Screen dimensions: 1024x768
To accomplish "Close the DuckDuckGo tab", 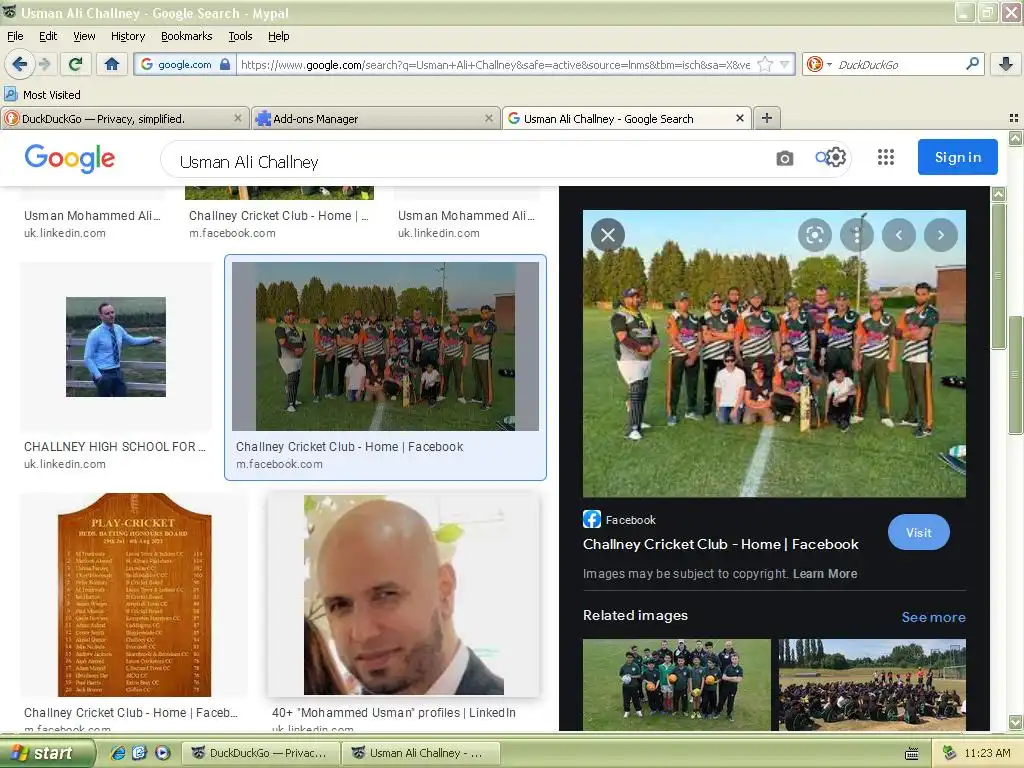I will [x=238, y=118].
